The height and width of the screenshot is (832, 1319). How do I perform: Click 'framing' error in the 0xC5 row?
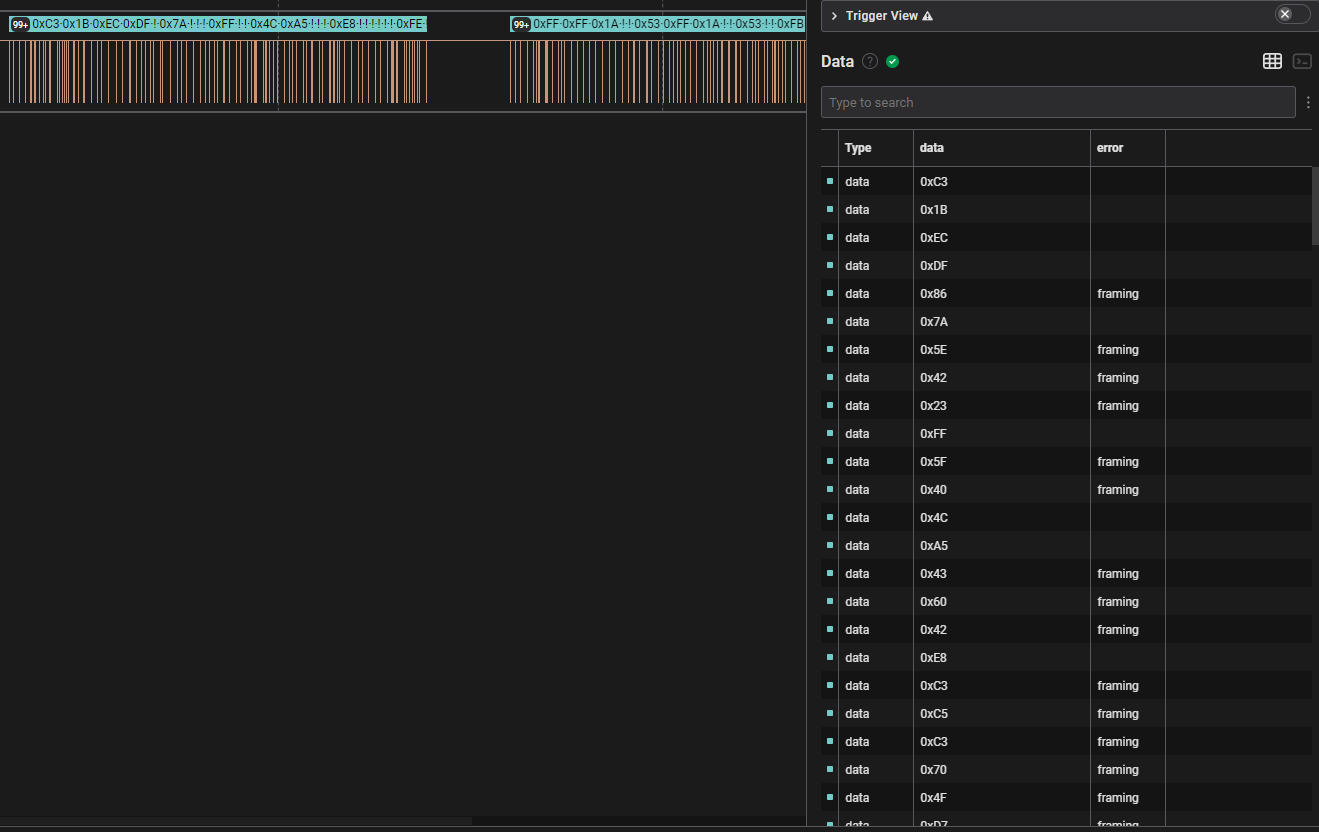pos(1118,713)
